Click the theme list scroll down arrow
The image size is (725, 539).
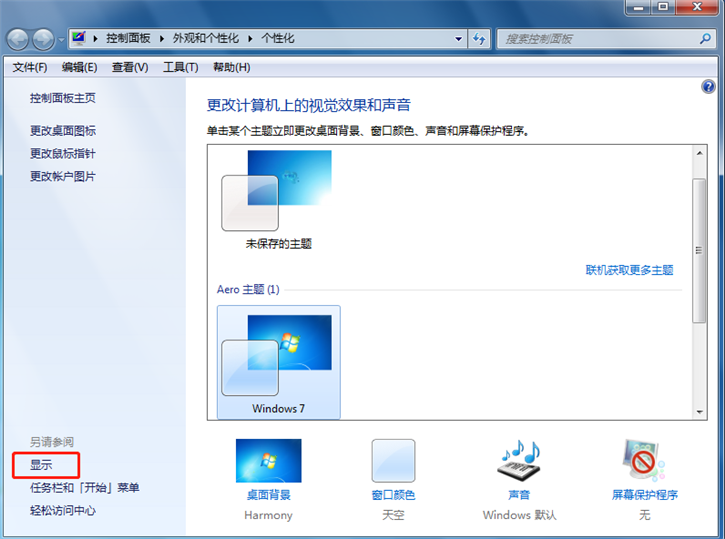699,411
